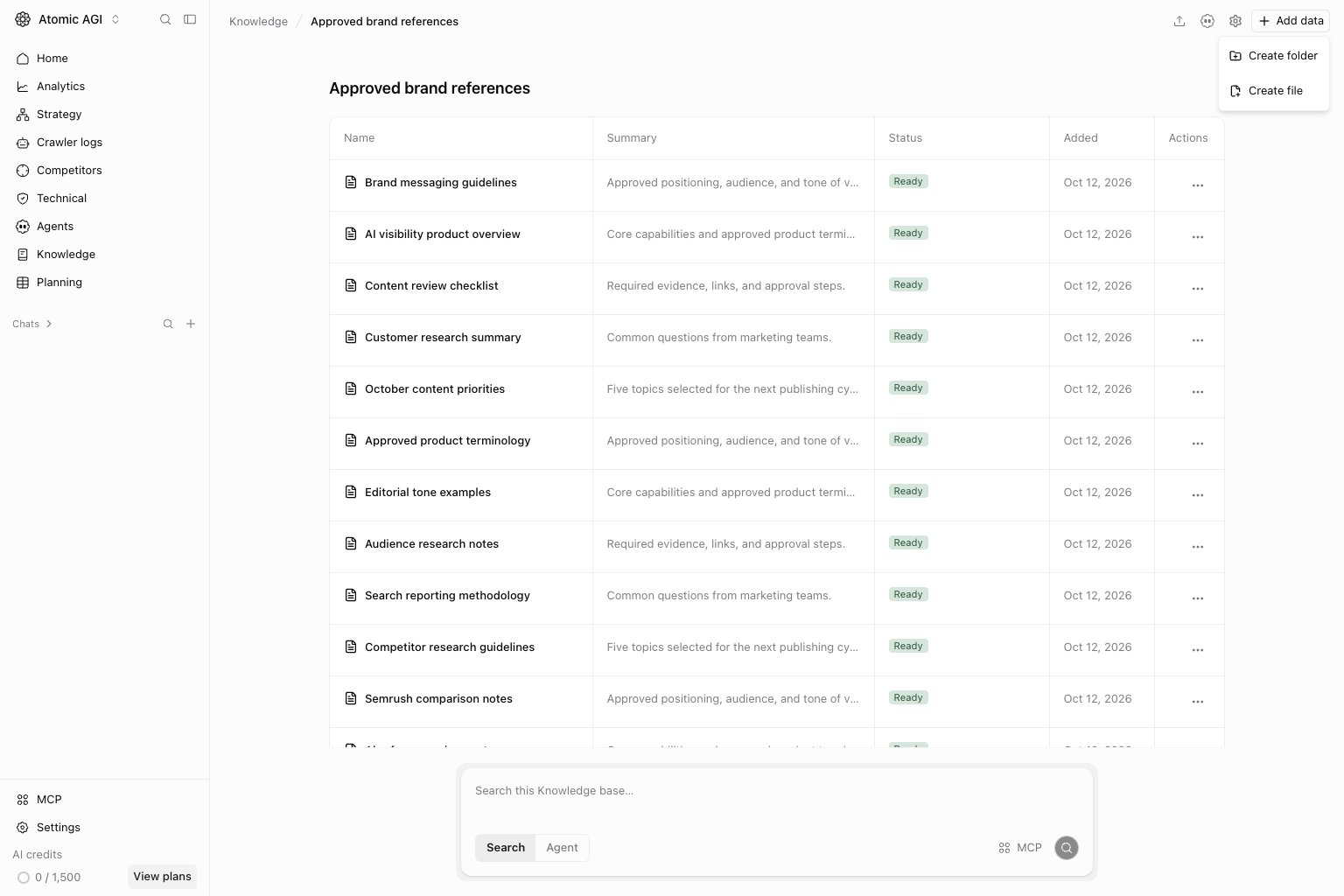This screenshot has width=1344, height=896.
Task: Toggle the Add data dropdown button
Action: click(1291, 21)
